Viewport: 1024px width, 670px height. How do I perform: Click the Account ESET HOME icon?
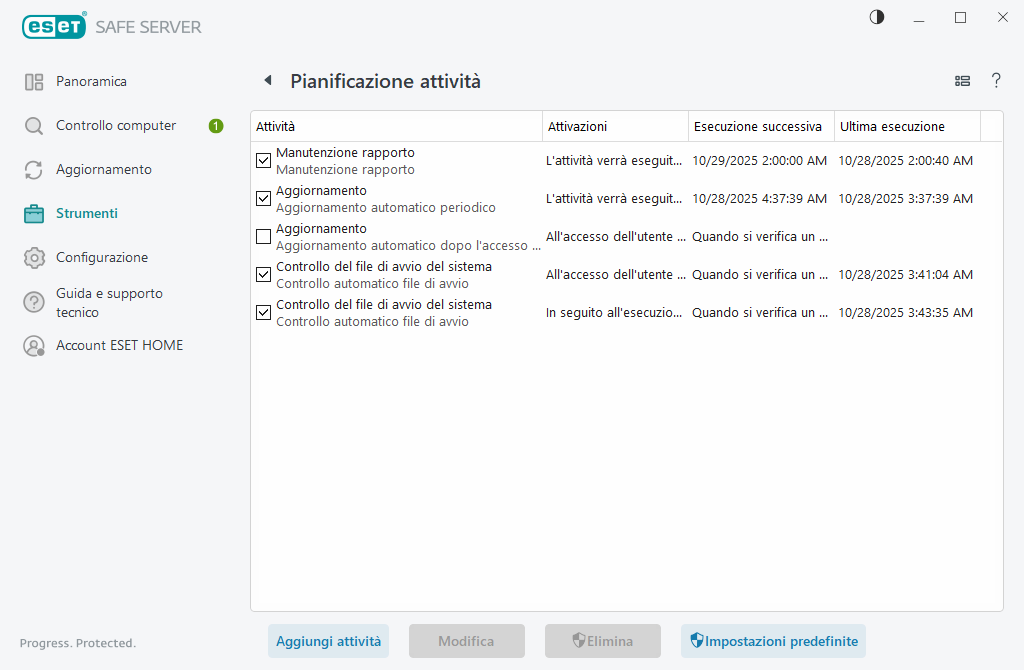pyautogui.click(x=34, y=346)
